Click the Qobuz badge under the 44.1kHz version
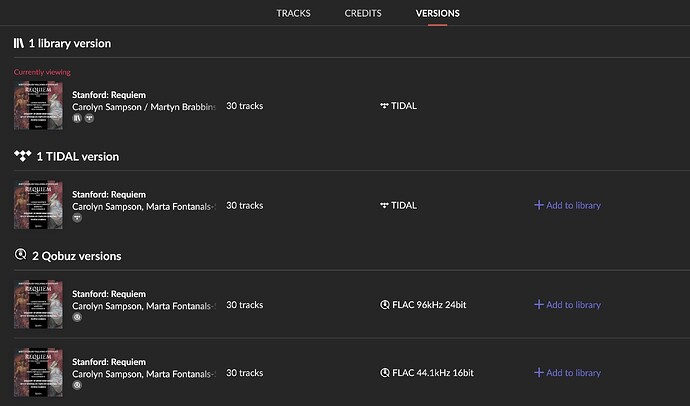This screenshot has width=690, height=406. (x=77, y=385)
